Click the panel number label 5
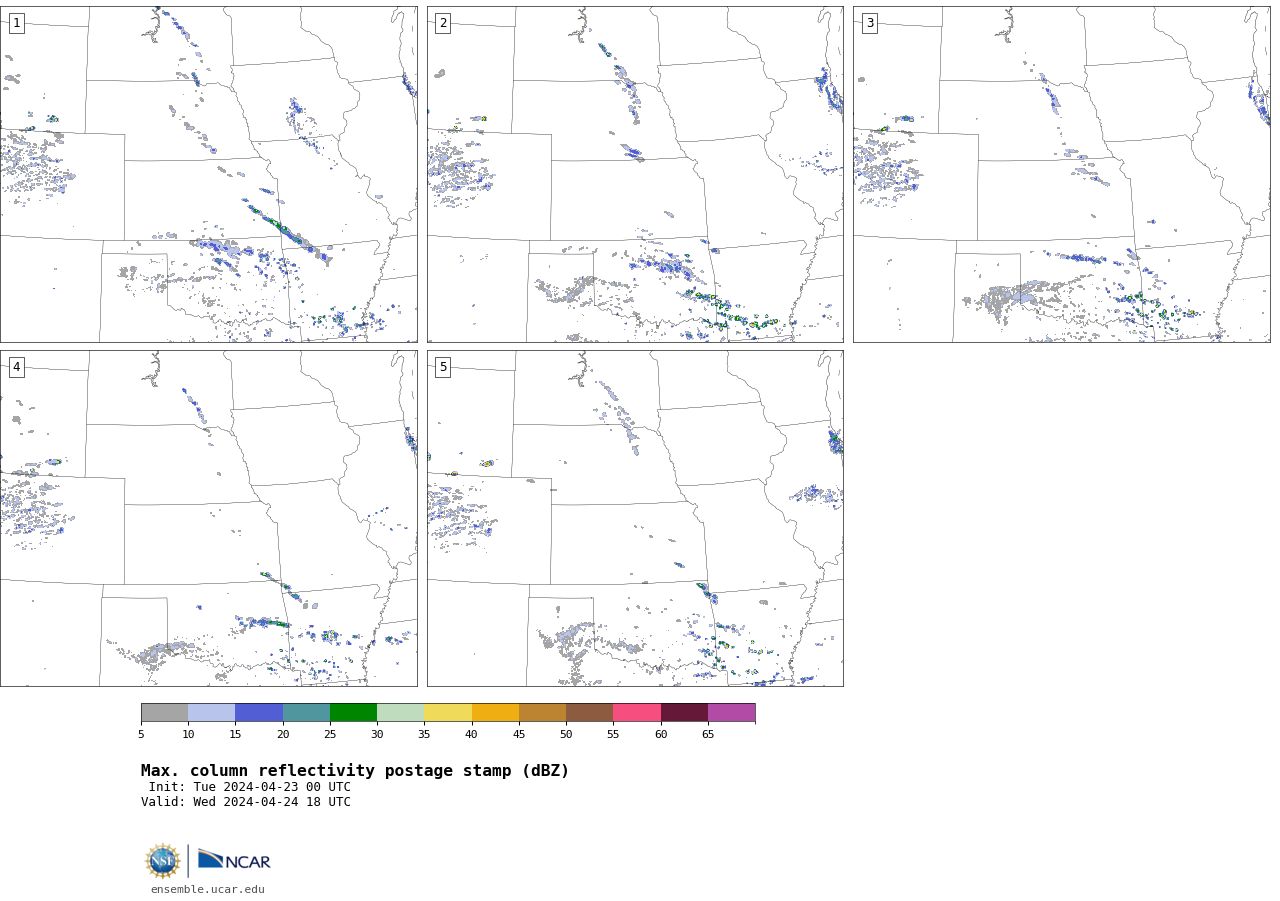1280x901 pixels. click(x=443, y=367)
